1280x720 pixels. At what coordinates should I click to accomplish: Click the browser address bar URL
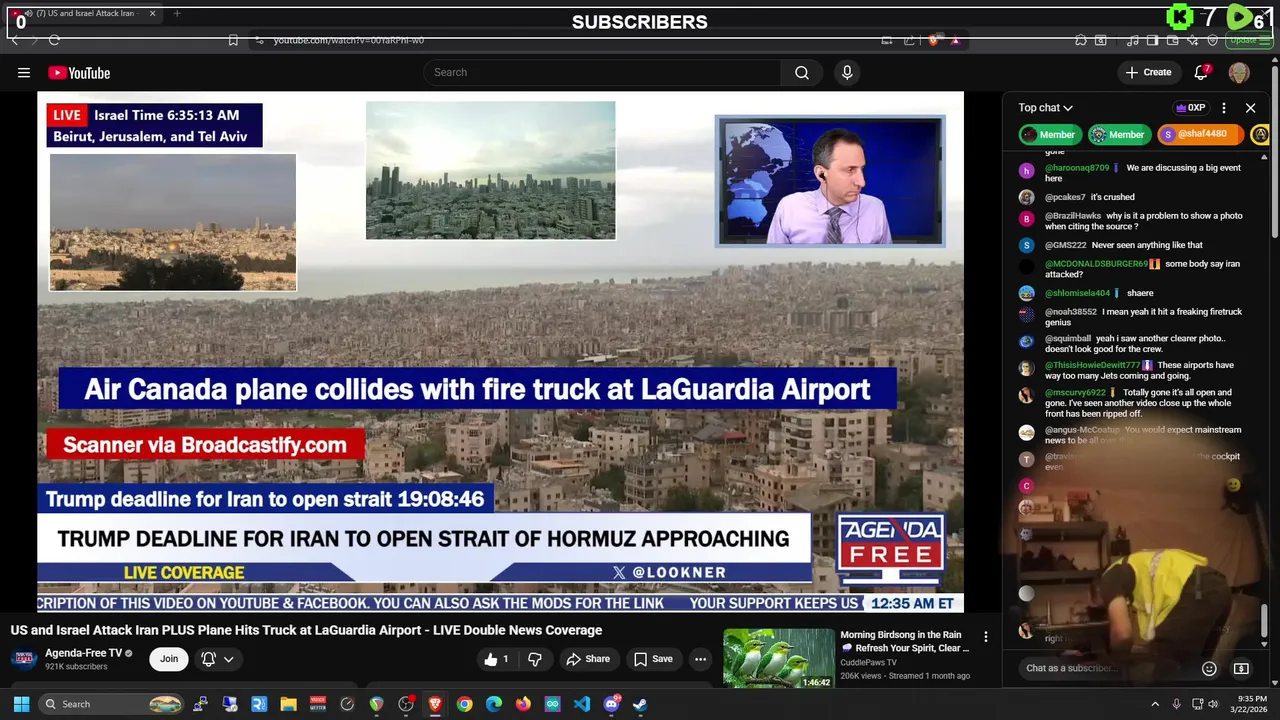coord(348,40)
